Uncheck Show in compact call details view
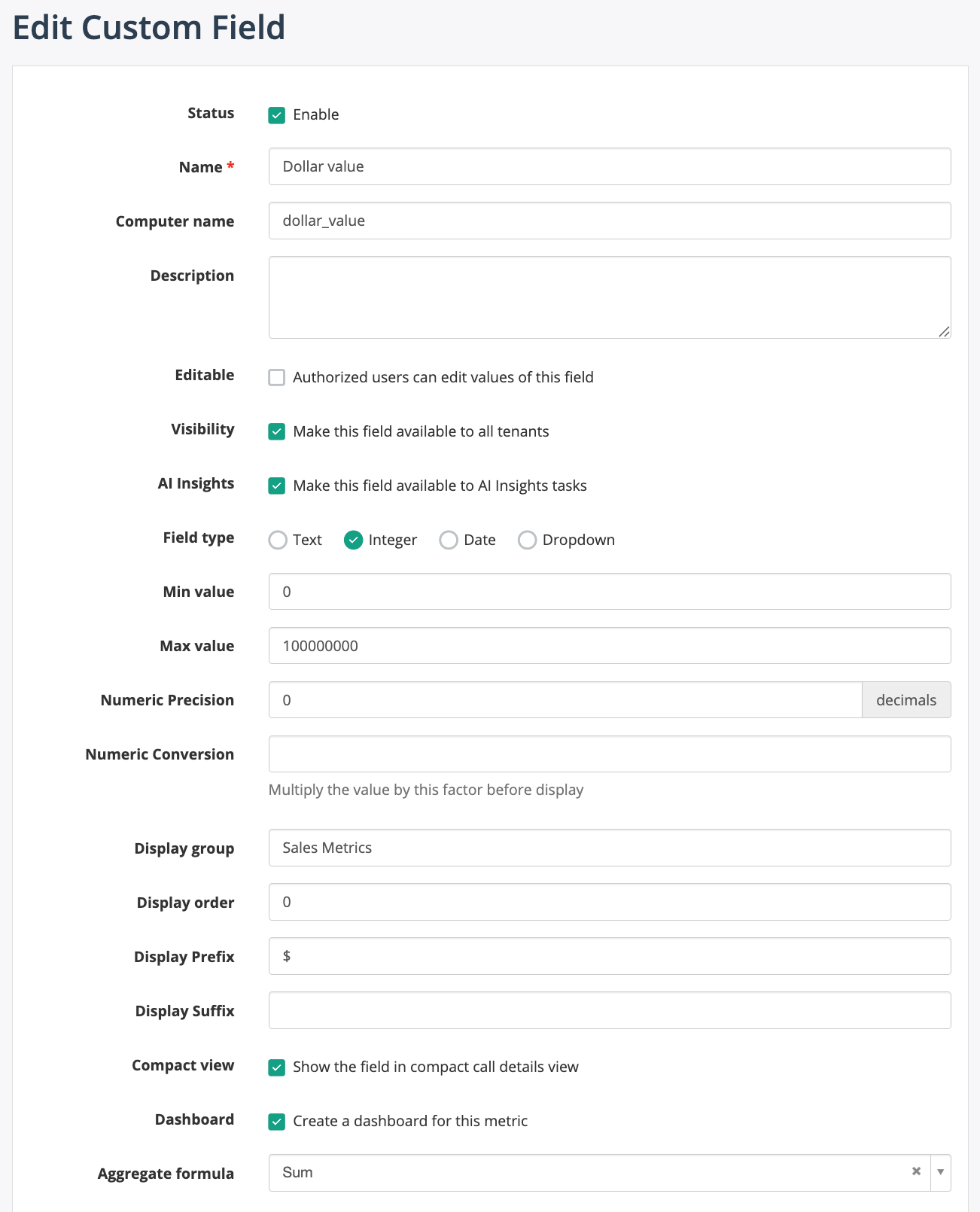 pyautogui.click(x=277, y=1067)
